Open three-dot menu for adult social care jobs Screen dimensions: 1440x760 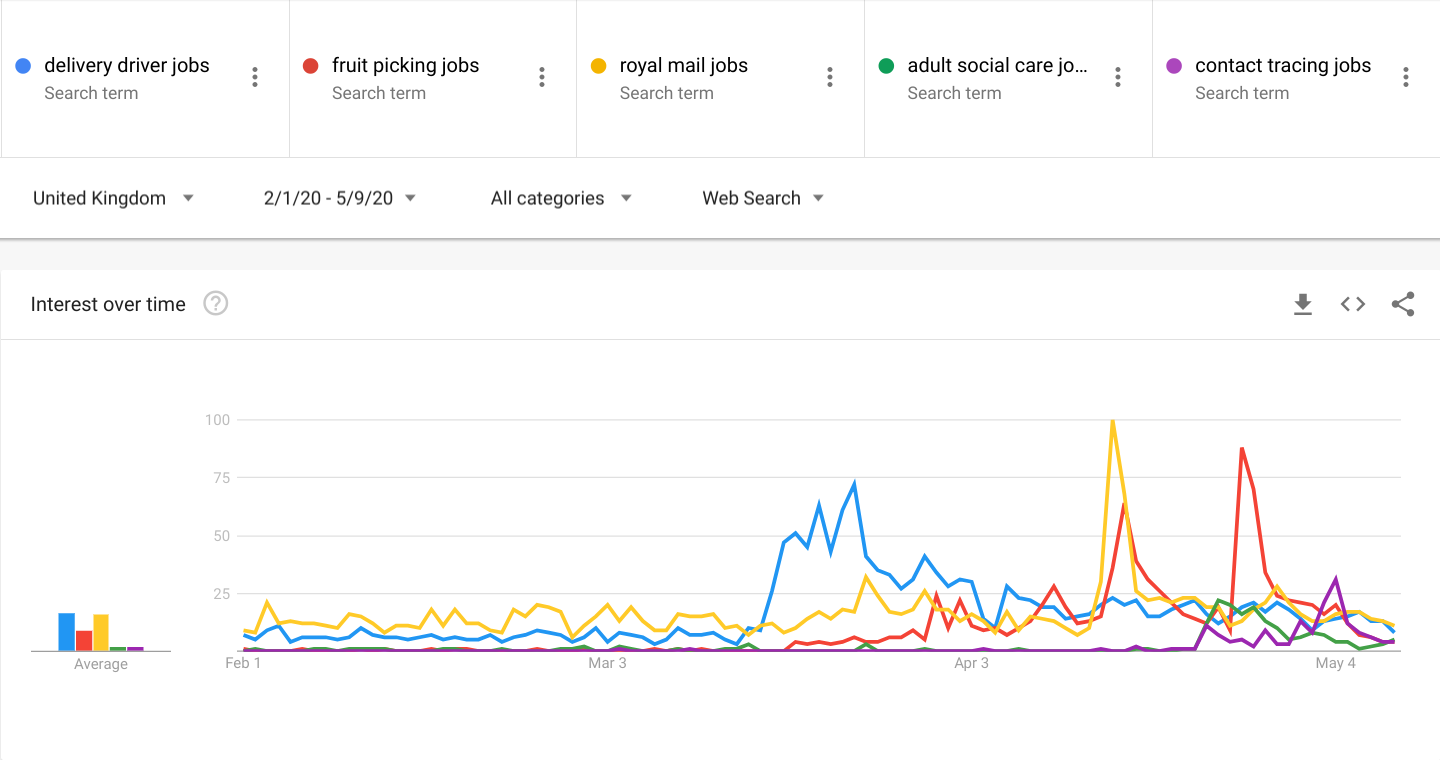1118,77
